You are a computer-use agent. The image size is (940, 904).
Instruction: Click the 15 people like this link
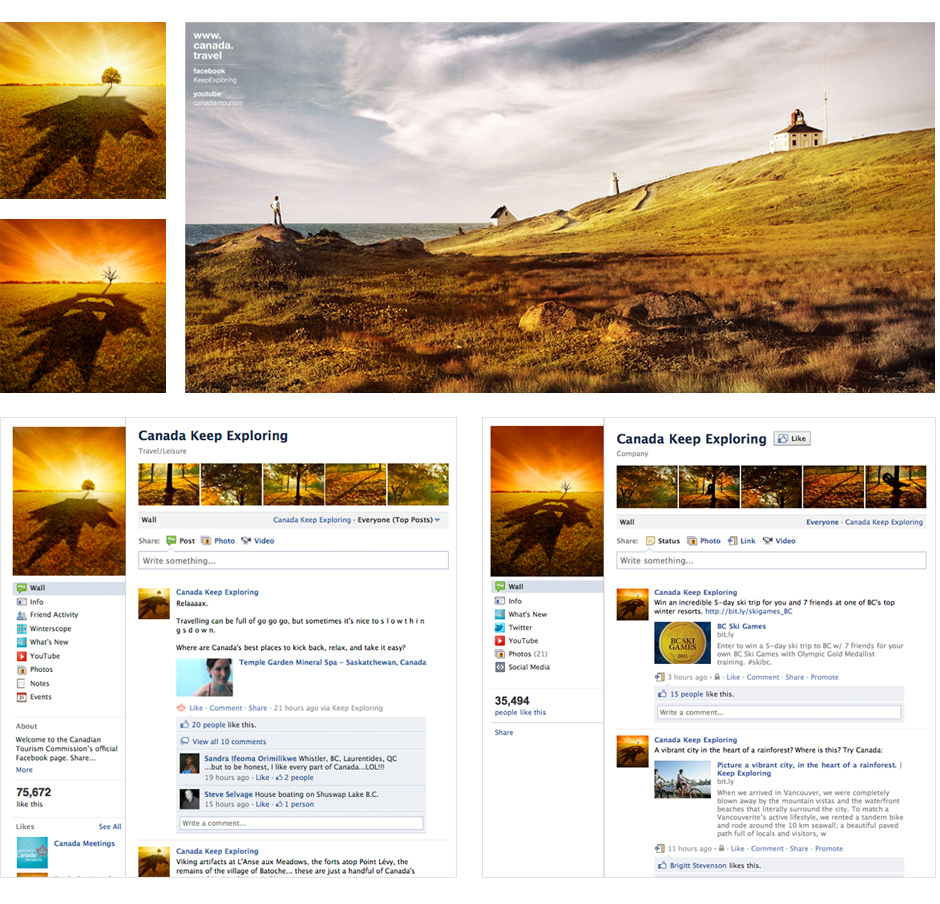pos(686,694)
